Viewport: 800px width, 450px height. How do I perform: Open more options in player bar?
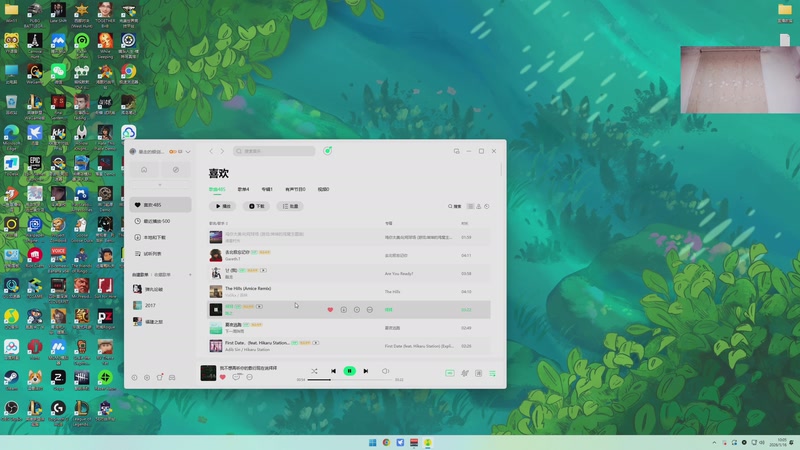249,377
